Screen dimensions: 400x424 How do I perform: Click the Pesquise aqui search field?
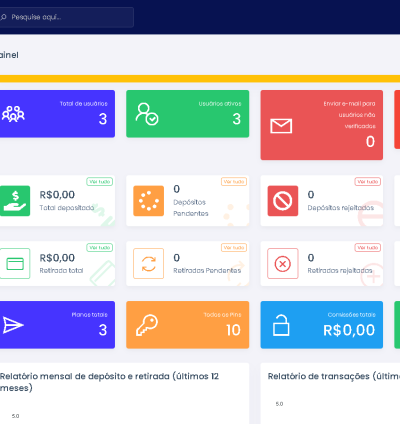click(x=67, y=17)
